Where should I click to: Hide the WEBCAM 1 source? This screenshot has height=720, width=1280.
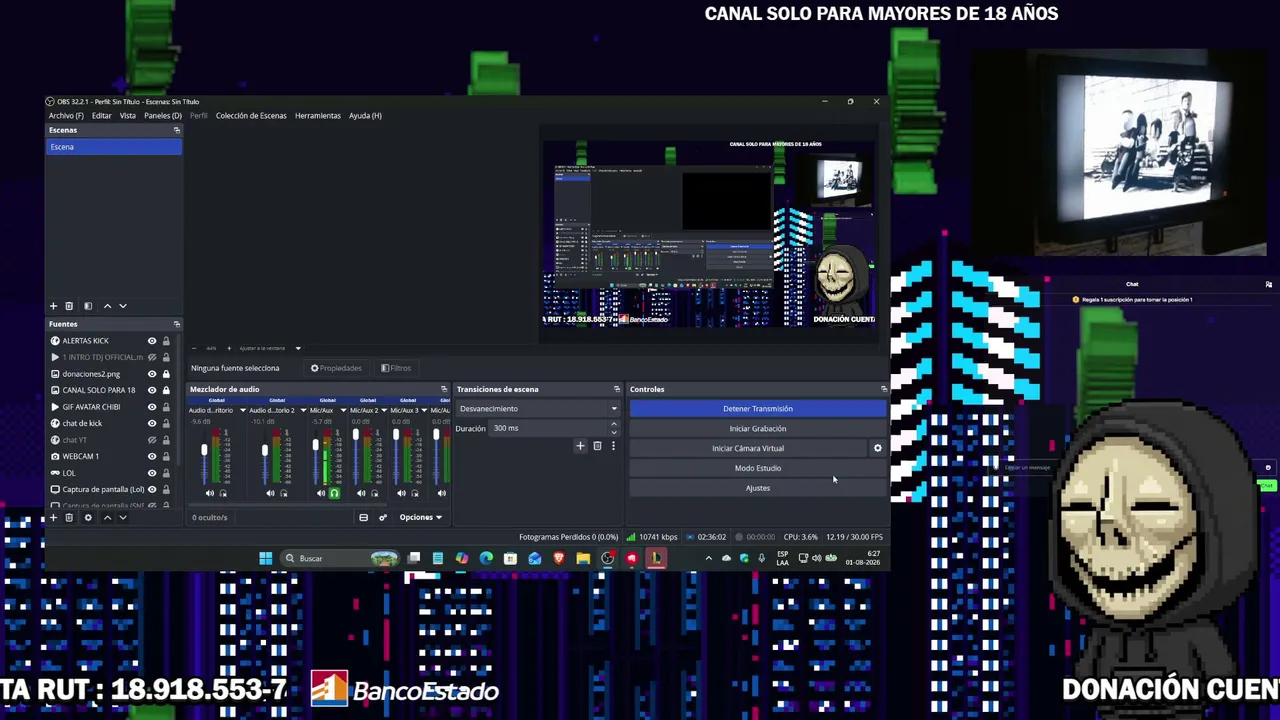(152, 456)
